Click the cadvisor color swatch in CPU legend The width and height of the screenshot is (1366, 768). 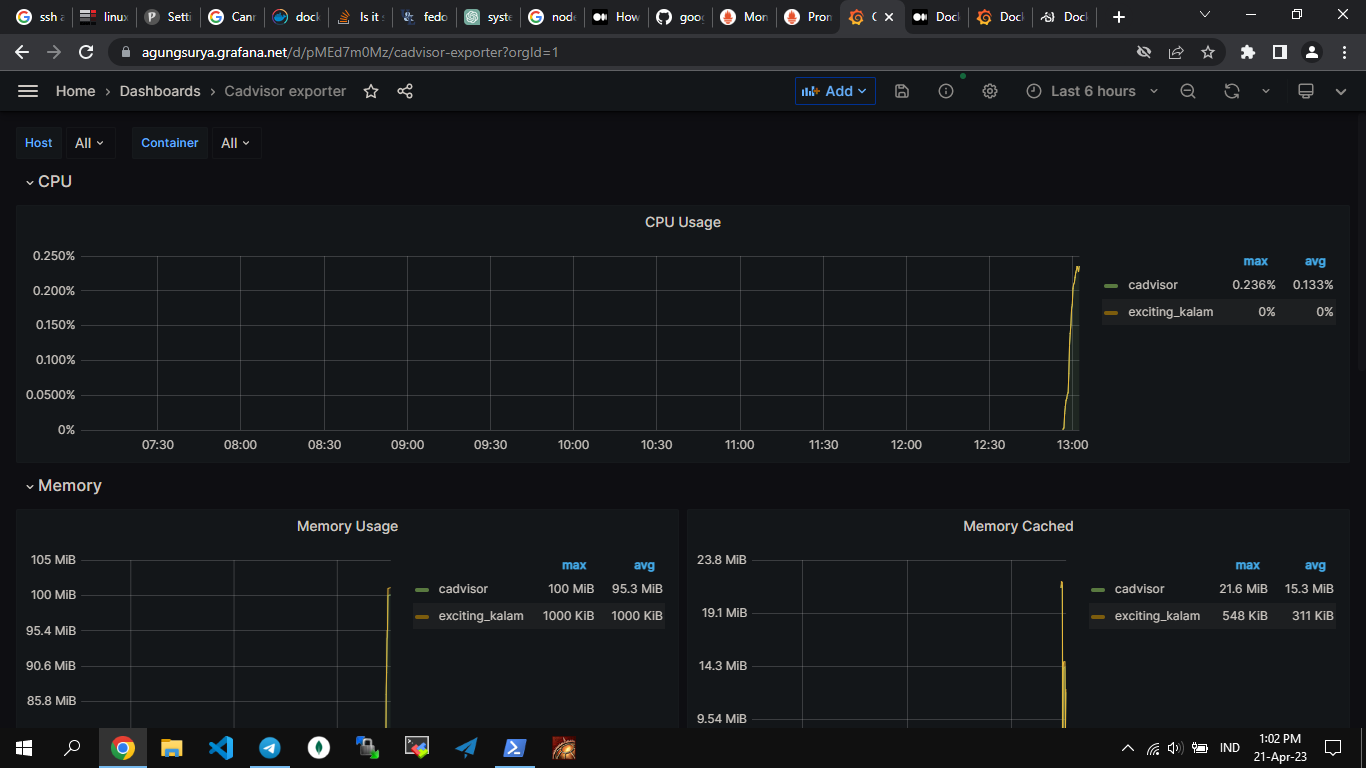point(1110,286)
